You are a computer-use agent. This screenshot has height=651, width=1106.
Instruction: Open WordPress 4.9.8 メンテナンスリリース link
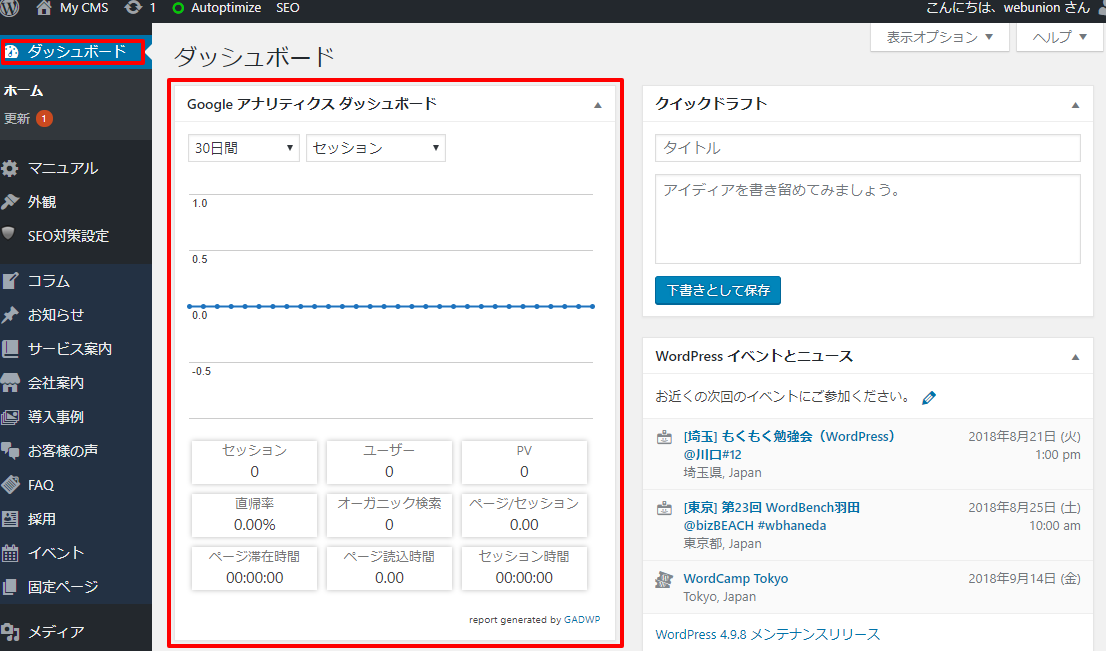tap(767, 634)
